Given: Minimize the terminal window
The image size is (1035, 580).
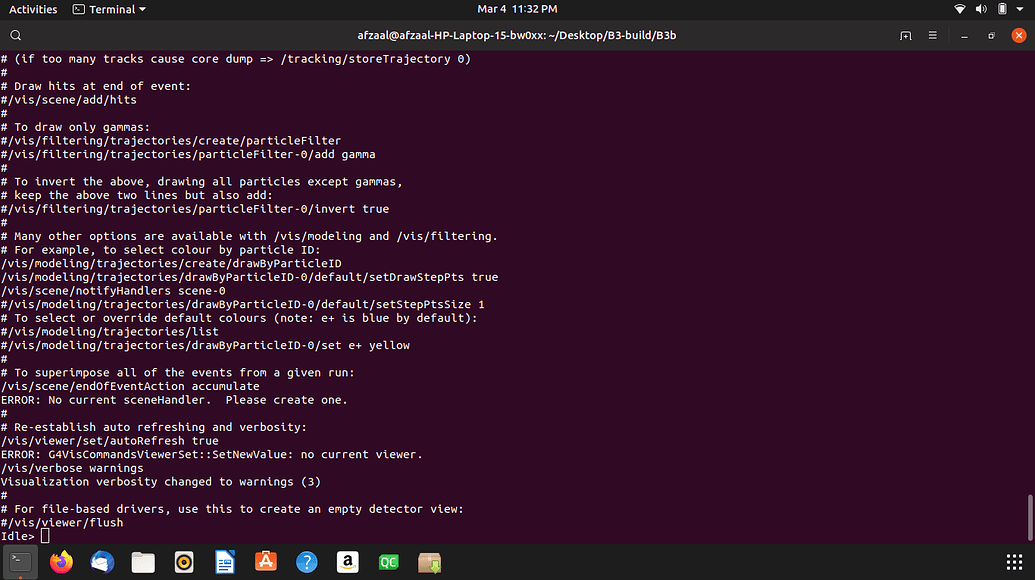Looking at the screenshot, I should click(x=964, y=36).
